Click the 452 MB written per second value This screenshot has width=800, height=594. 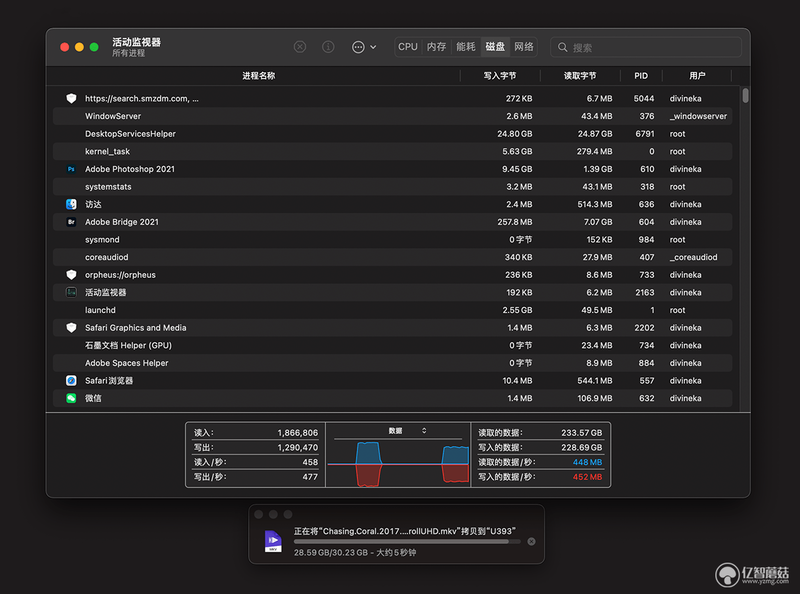click(x=587, y=477)
